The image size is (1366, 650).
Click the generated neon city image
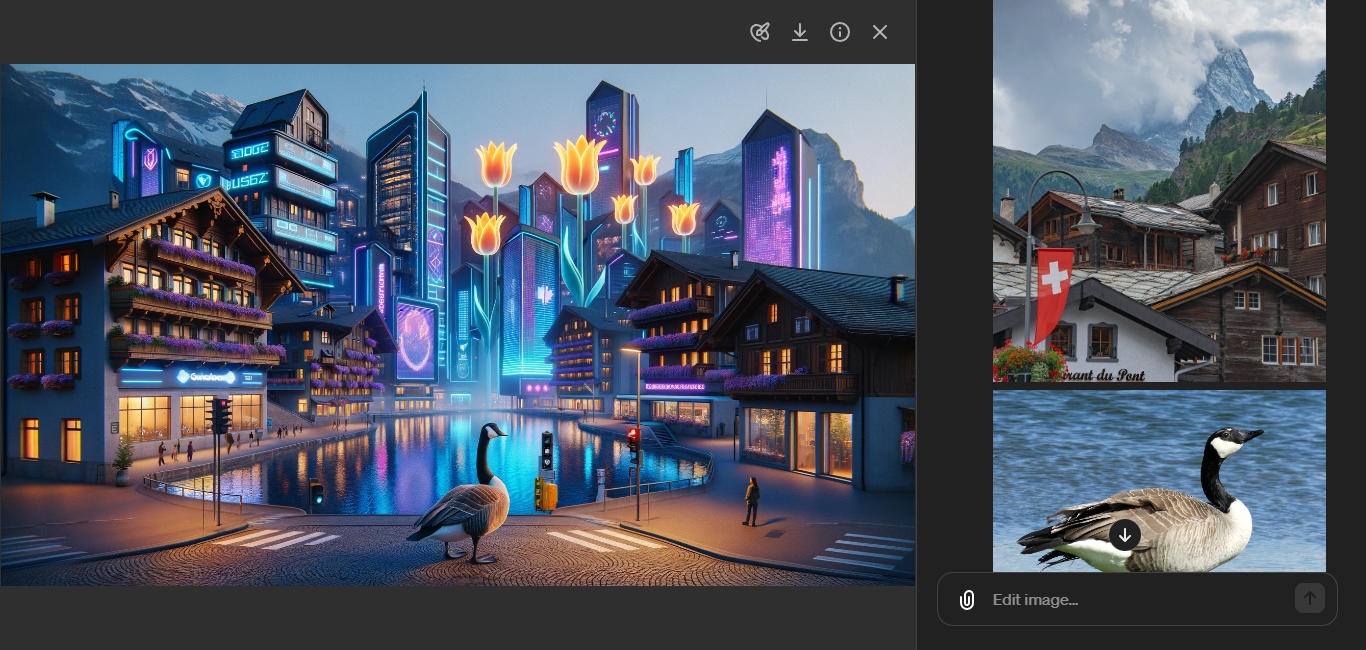point(458,325)
